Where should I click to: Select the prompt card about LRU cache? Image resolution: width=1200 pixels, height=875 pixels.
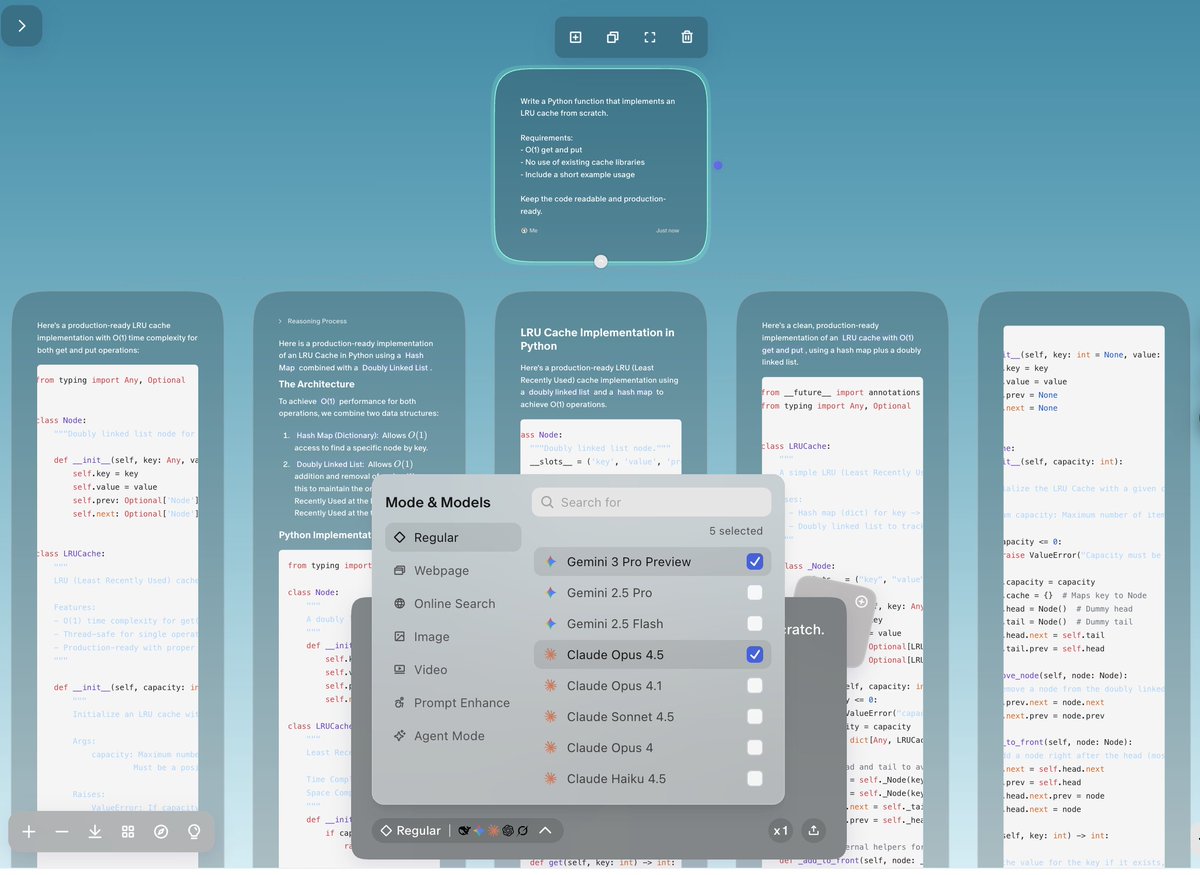tap(600, 165)
